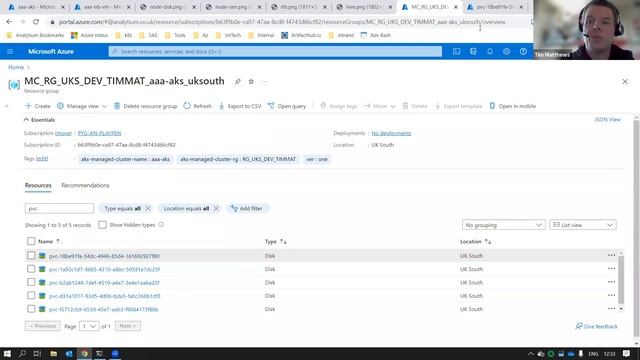This screenshot has height=360, width=640.
Task: Open Cloud Shell icon in header
Action: pos(456,51)
